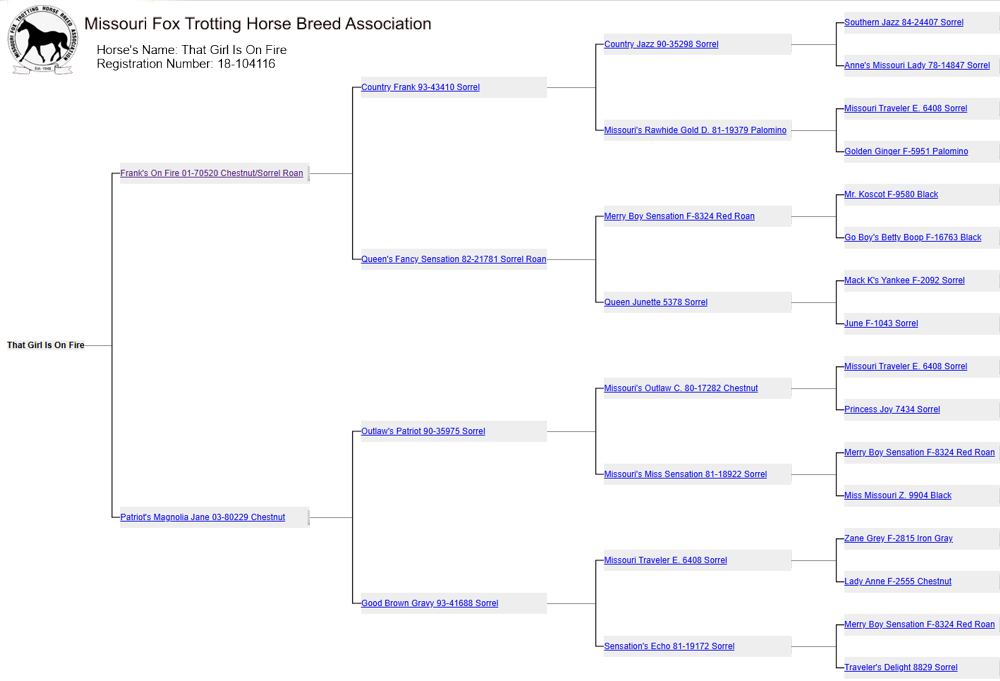Click Missouri's Rawhide Gold D. Palomino link

695,130
